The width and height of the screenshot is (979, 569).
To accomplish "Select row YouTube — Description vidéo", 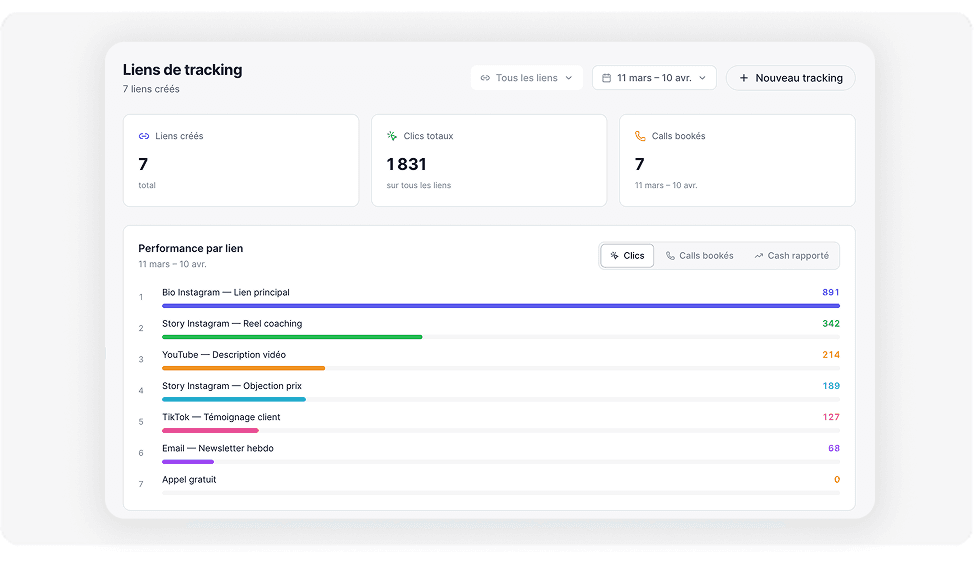I will coord(489,360).
